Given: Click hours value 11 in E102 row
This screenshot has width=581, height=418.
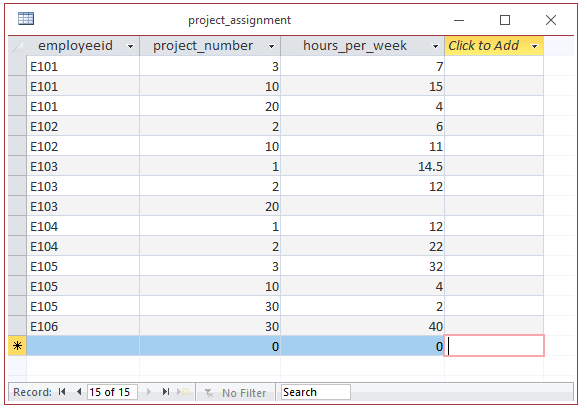Looking at the screenshot, I should click(x=362, y=146).
